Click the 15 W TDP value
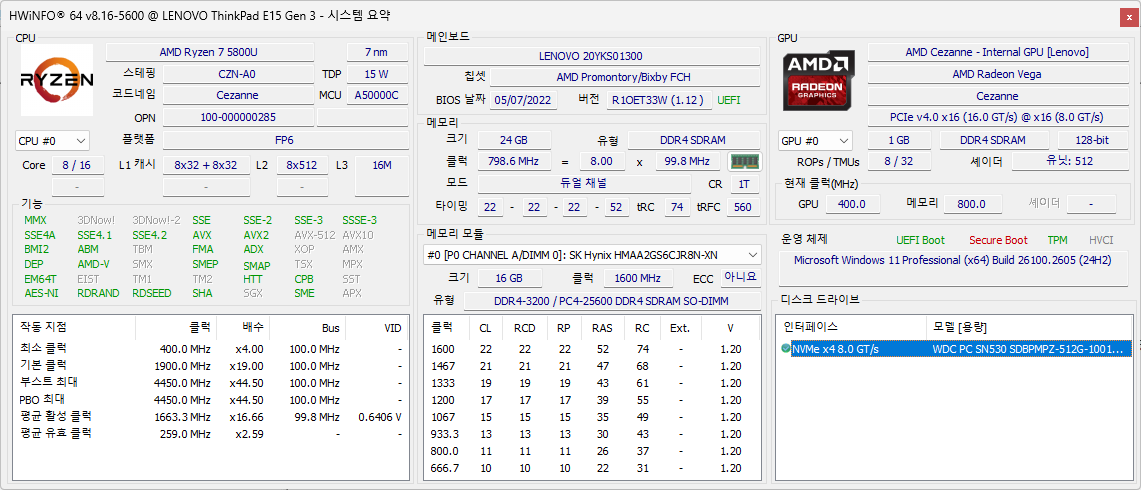1141x490 pixels. point(377,74)
